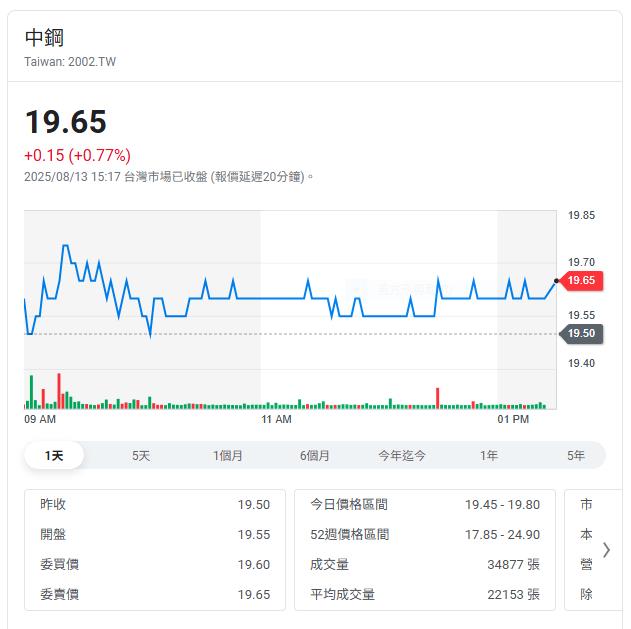Switch chart to 5天 range
631x629 pixels.
pyautogui.click(x=141, y=456)
